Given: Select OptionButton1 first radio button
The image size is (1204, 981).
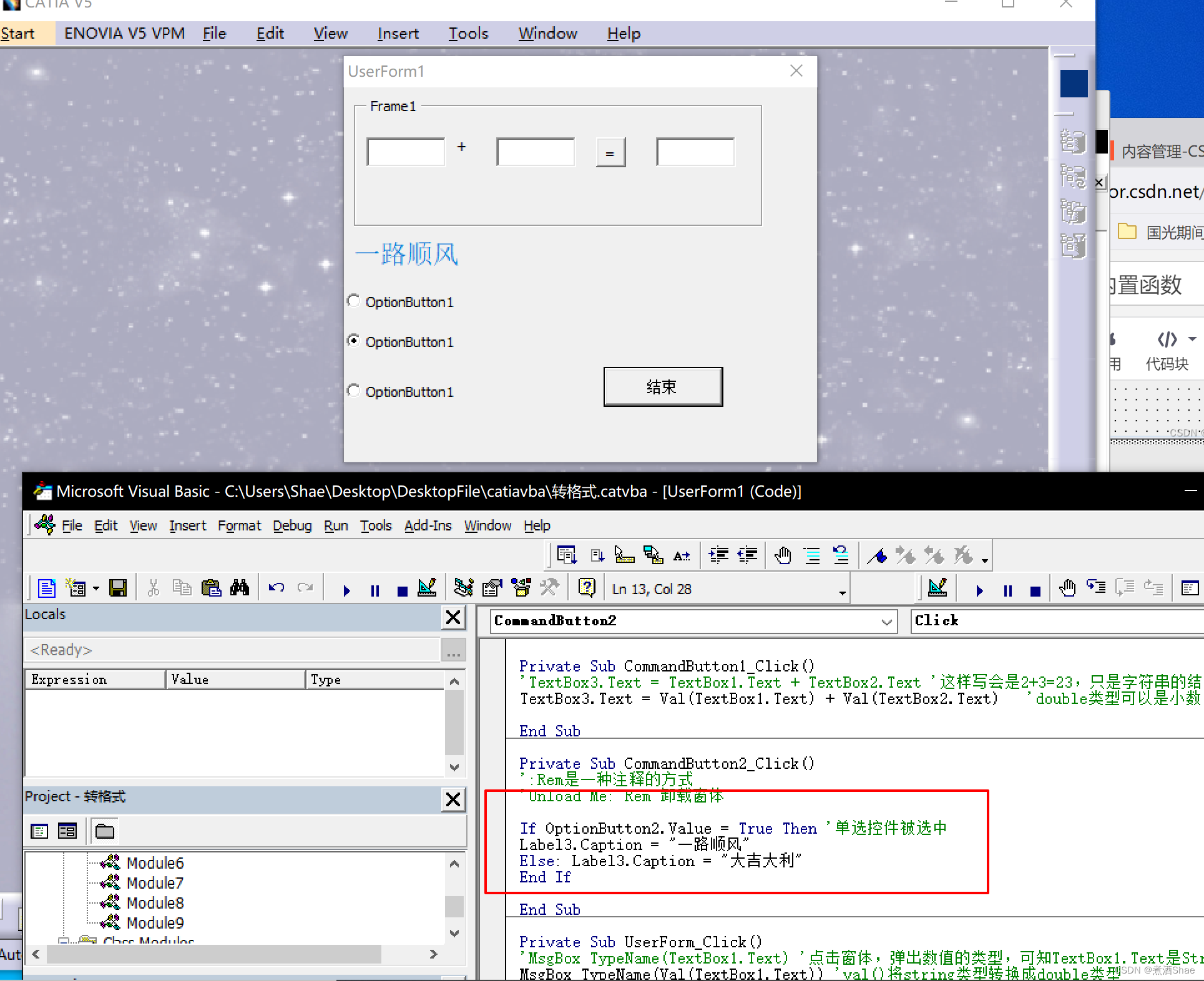Looking at the screenshot, I should click(x=358, y=301).
